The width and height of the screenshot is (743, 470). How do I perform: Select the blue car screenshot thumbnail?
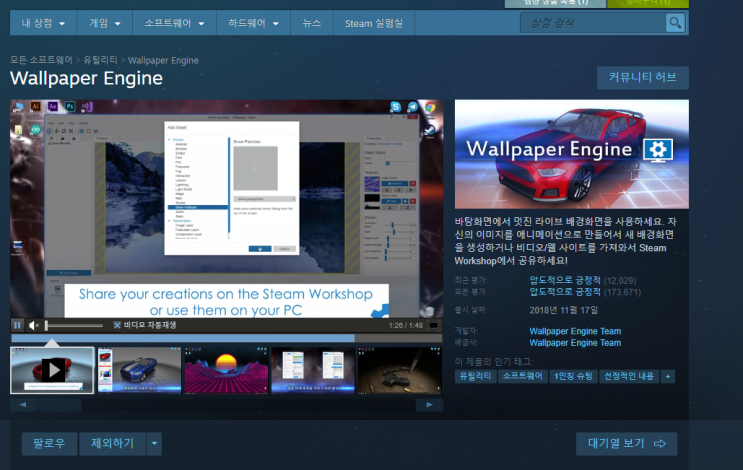(139, 370)
